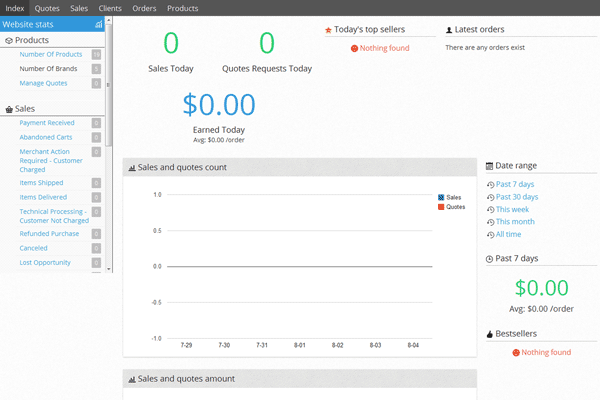Switch to the Clients tab

pyautogui.click(x=110, y=8)
